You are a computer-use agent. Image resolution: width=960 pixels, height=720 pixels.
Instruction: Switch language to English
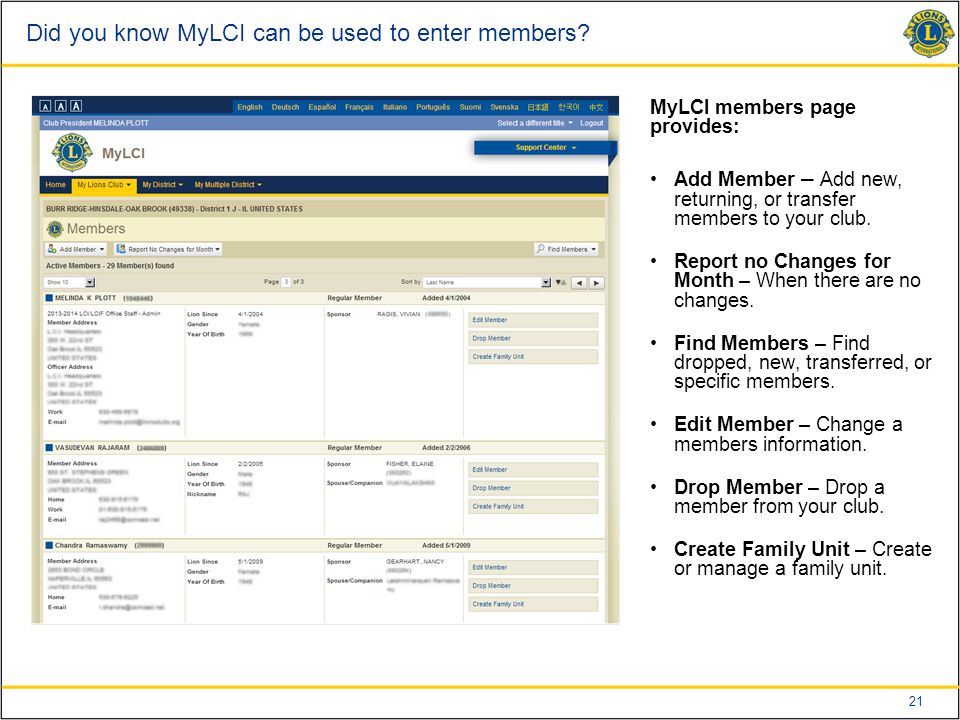pos(250,107)
